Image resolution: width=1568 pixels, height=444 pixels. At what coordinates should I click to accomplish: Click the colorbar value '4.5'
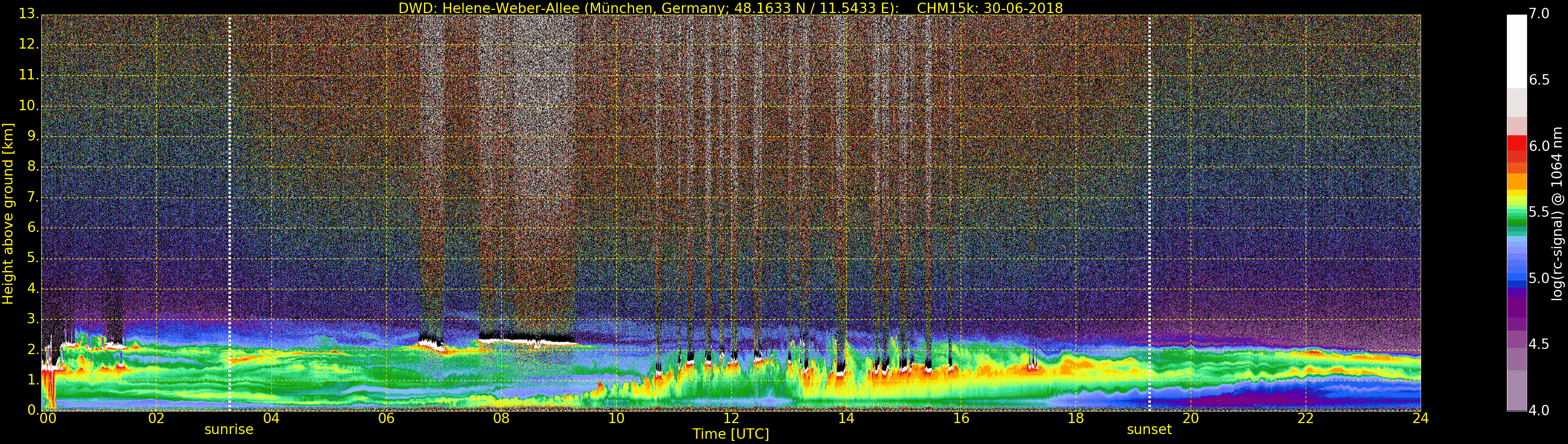click(x=1539, y=344)
